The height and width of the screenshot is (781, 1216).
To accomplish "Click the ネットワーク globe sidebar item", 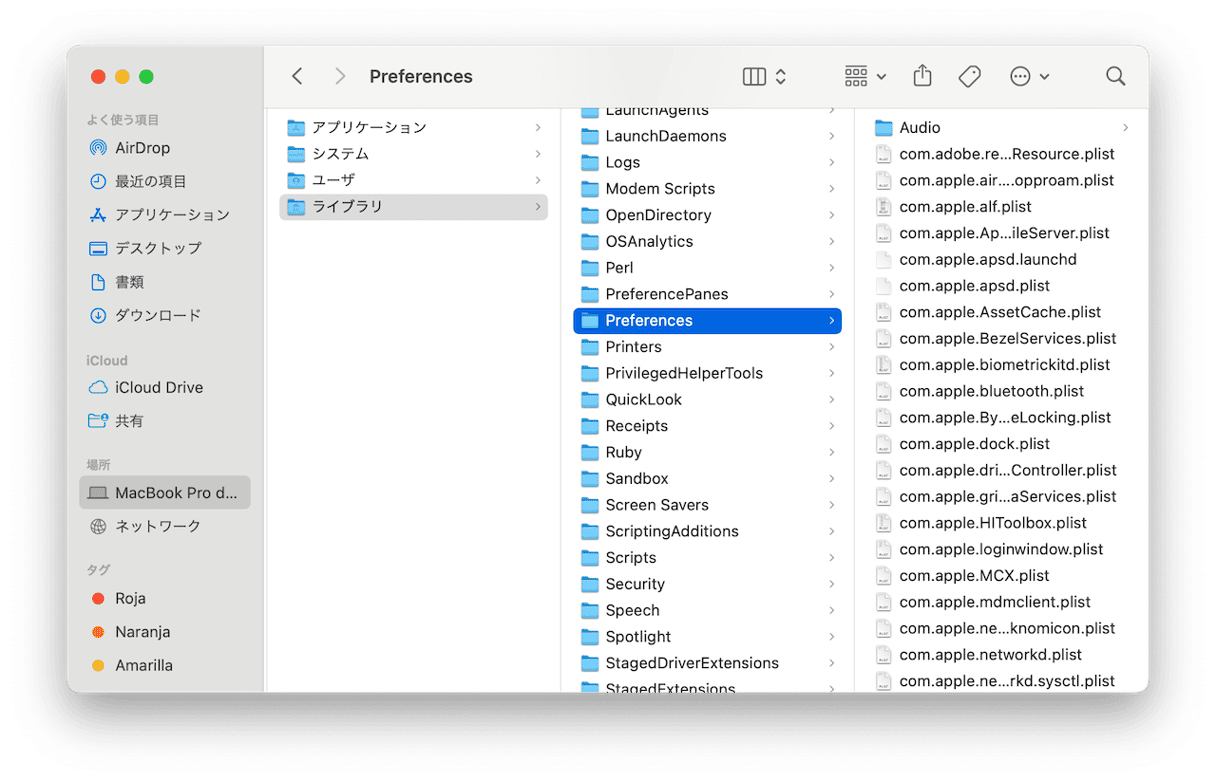I will [x=157, y=526].
